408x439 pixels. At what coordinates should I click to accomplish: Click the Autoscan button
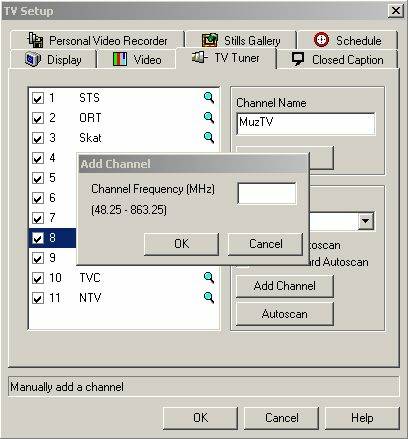pyautogui.click(x=285, y=314)
